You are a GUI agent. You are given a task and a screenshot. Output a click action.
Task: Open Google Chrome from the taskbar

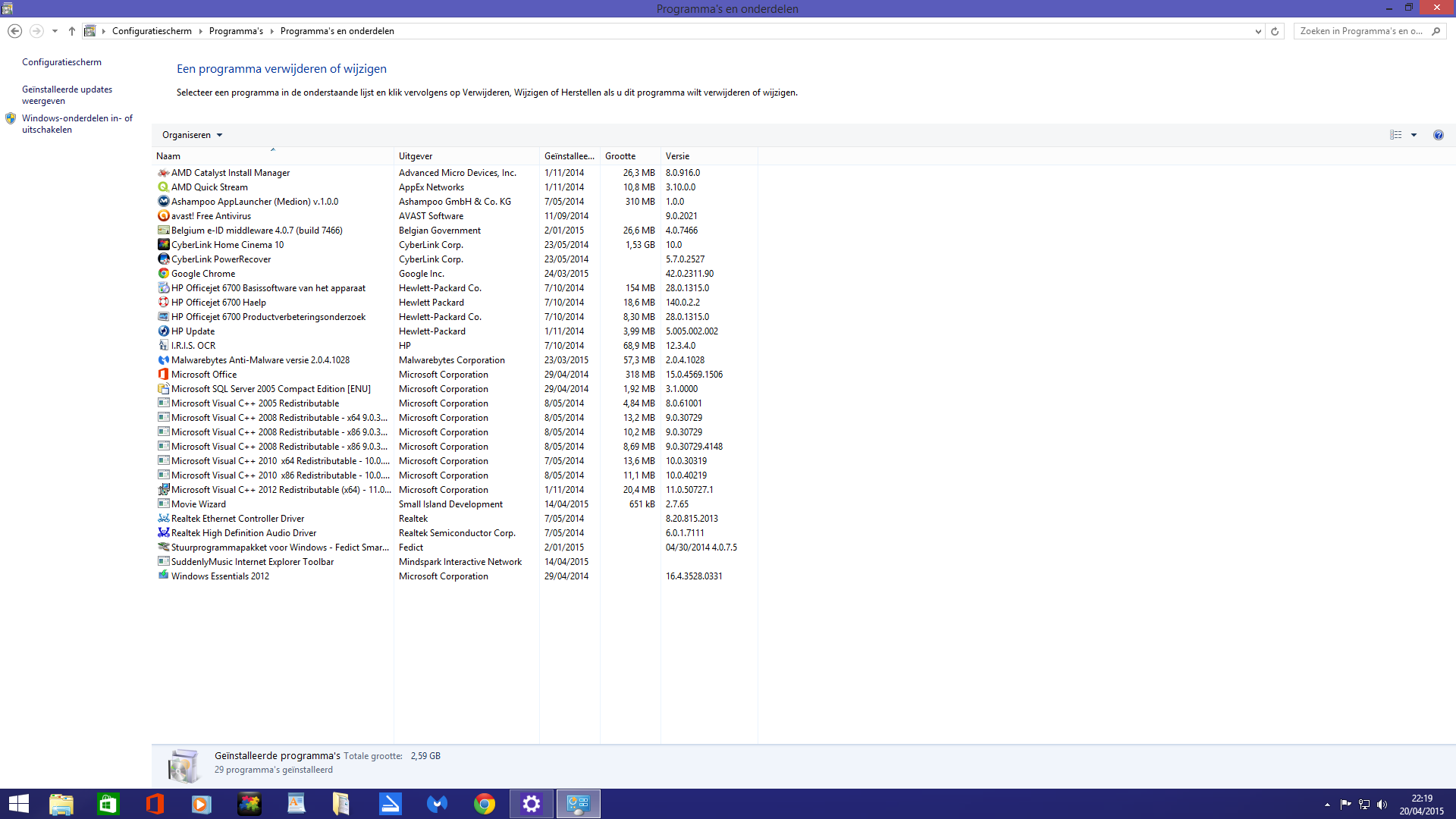[485, 804]
